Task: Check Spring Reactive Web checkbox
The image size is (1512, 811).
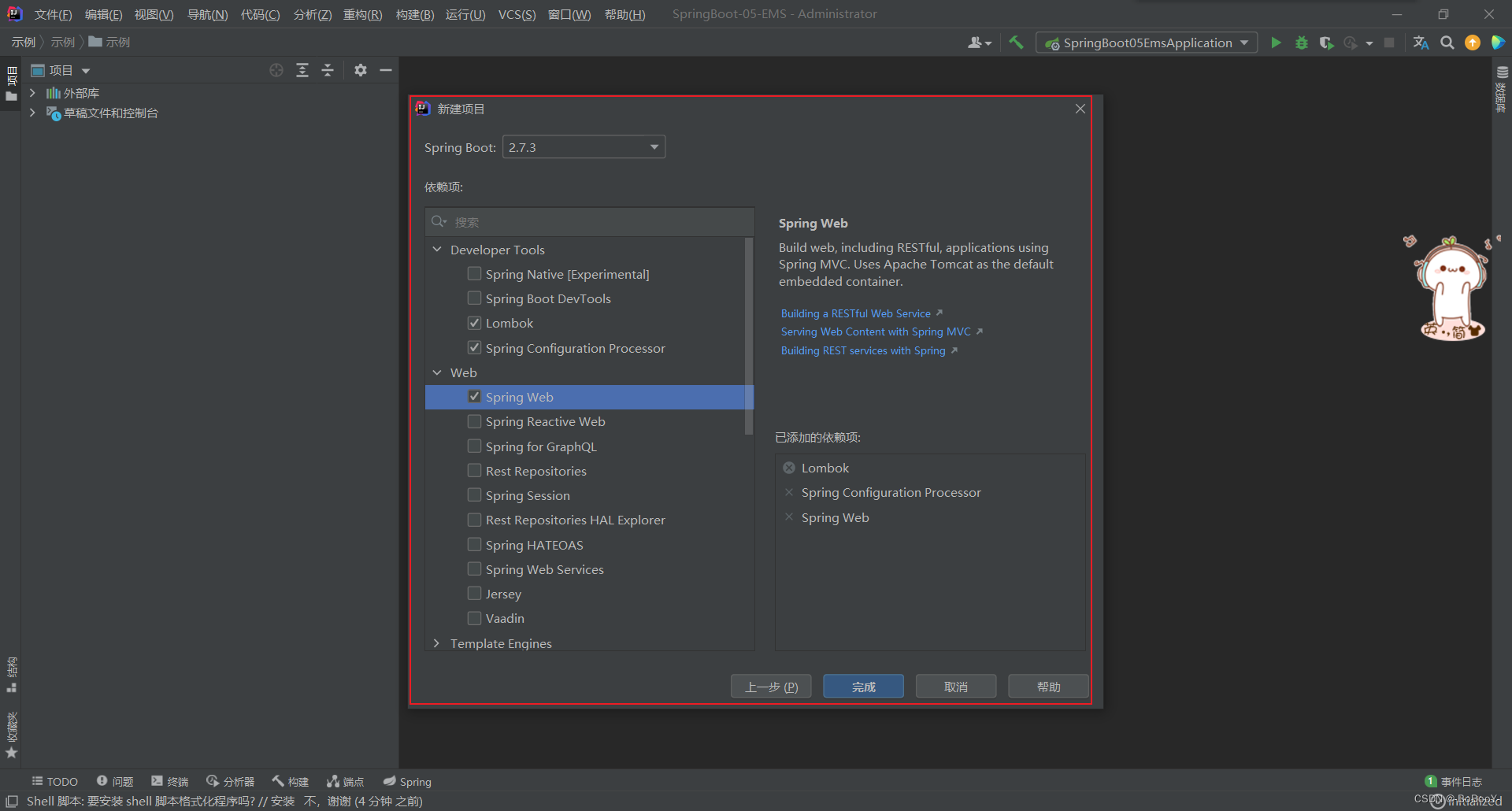Action: pyautogui.click(x=474, y=421)
